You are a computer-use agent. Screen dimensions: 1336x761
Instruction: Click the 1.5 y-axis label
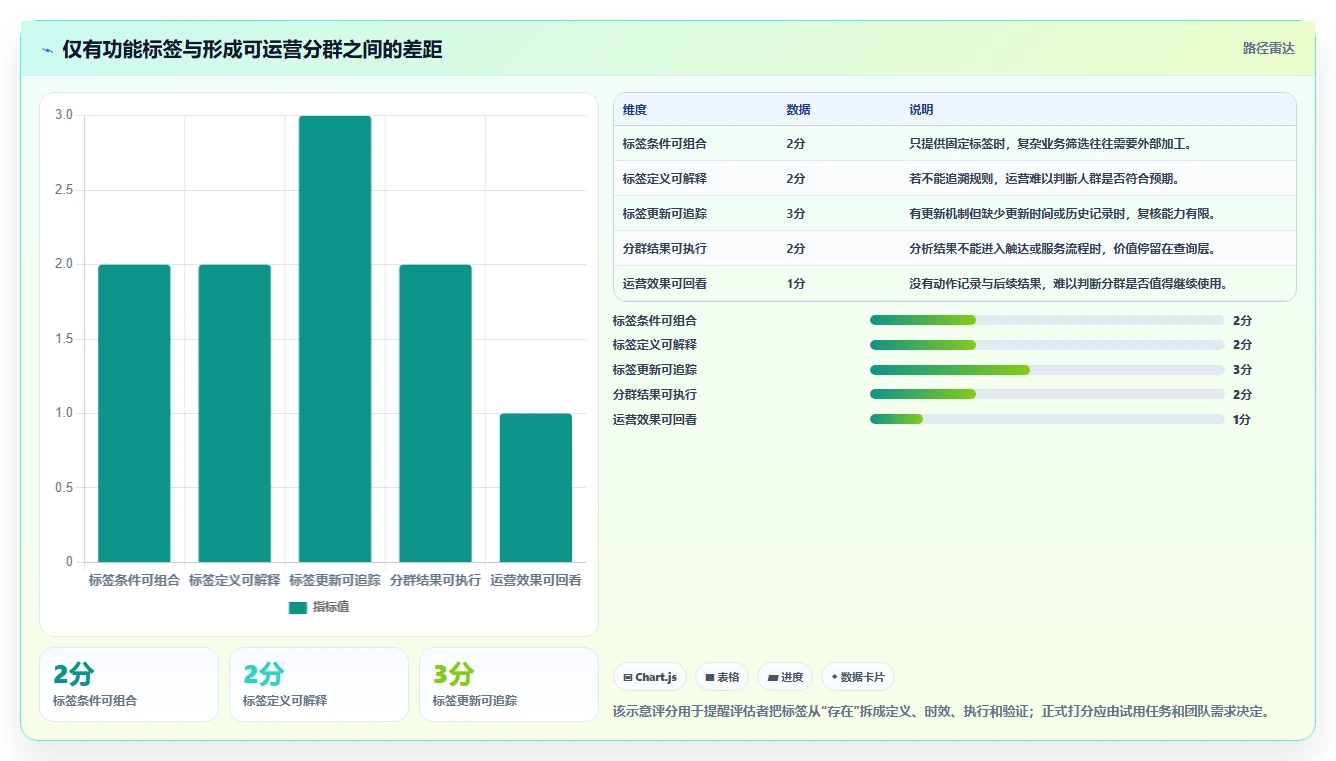64,339
